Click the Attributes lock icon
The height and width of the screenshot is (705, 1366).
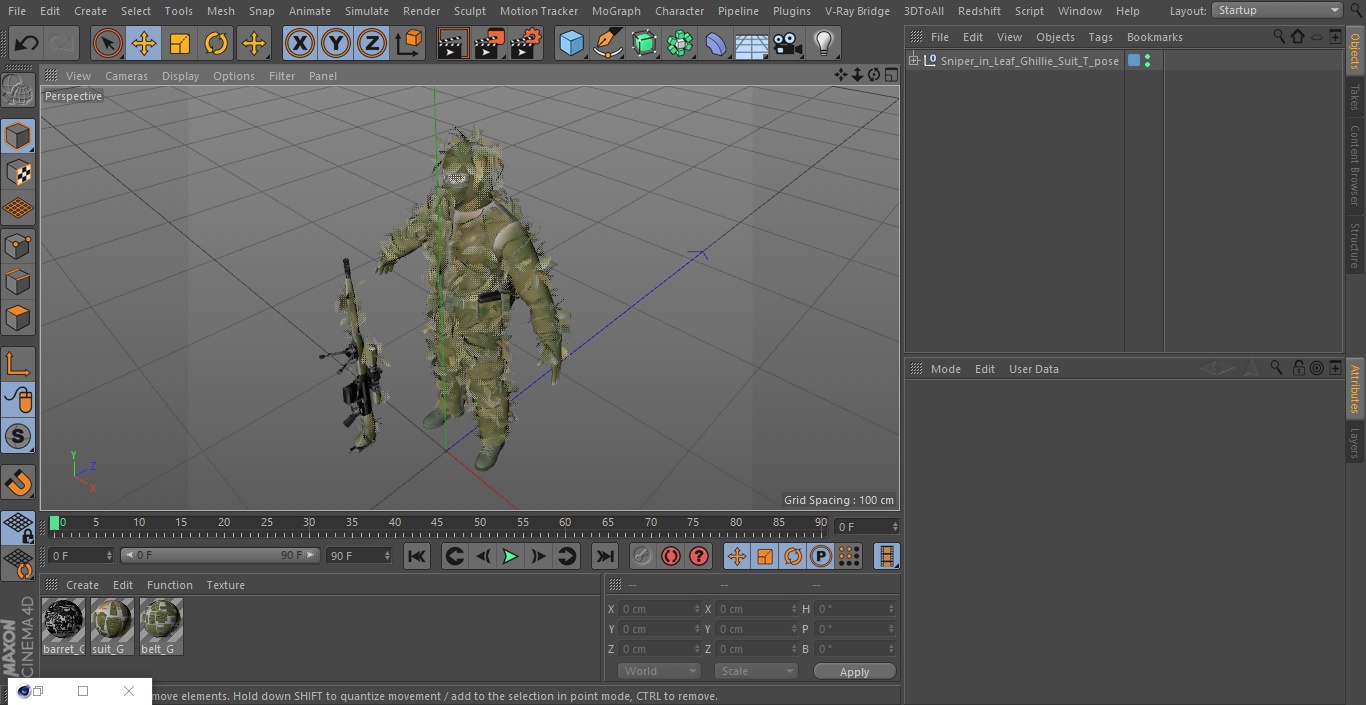1298,368
